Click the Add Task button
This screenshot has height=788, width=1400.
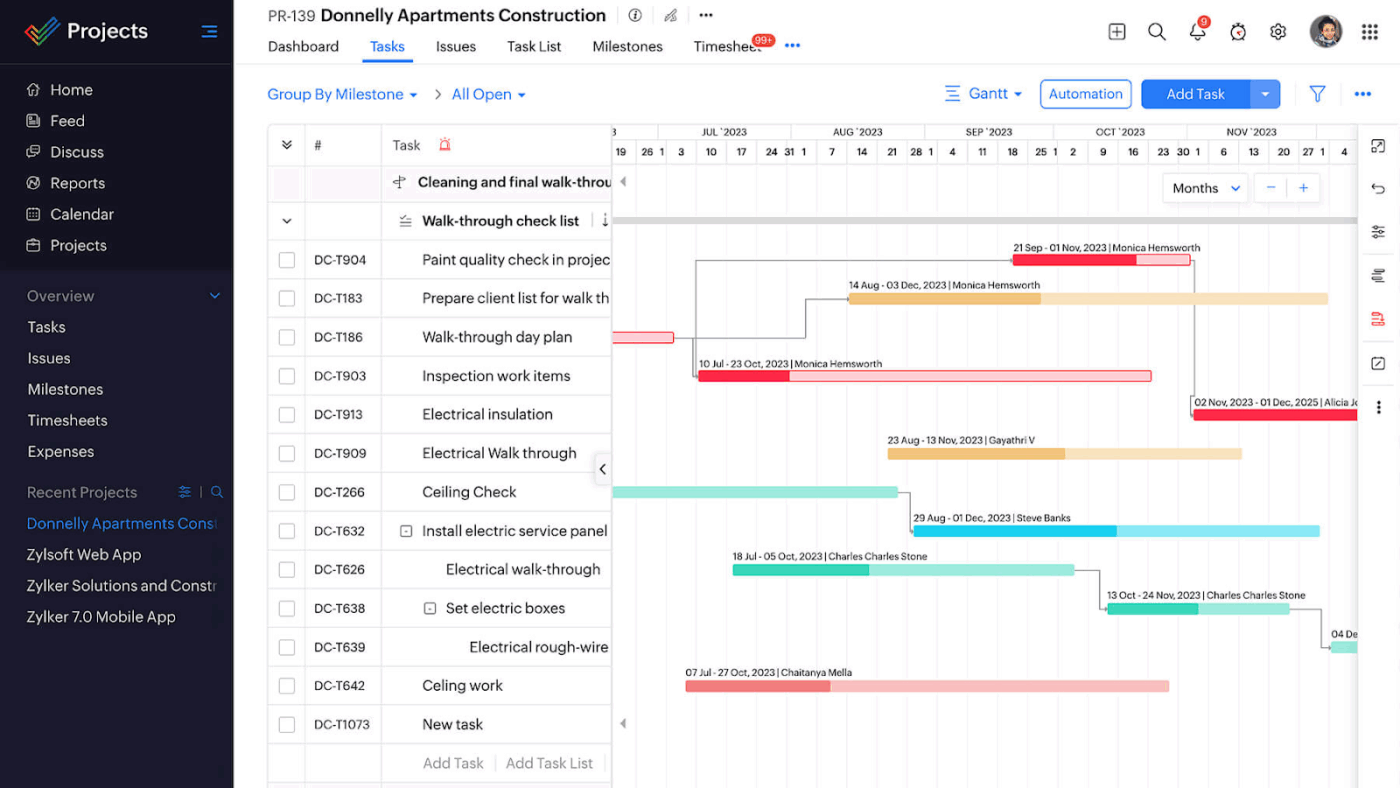(x=1196, y=93)
